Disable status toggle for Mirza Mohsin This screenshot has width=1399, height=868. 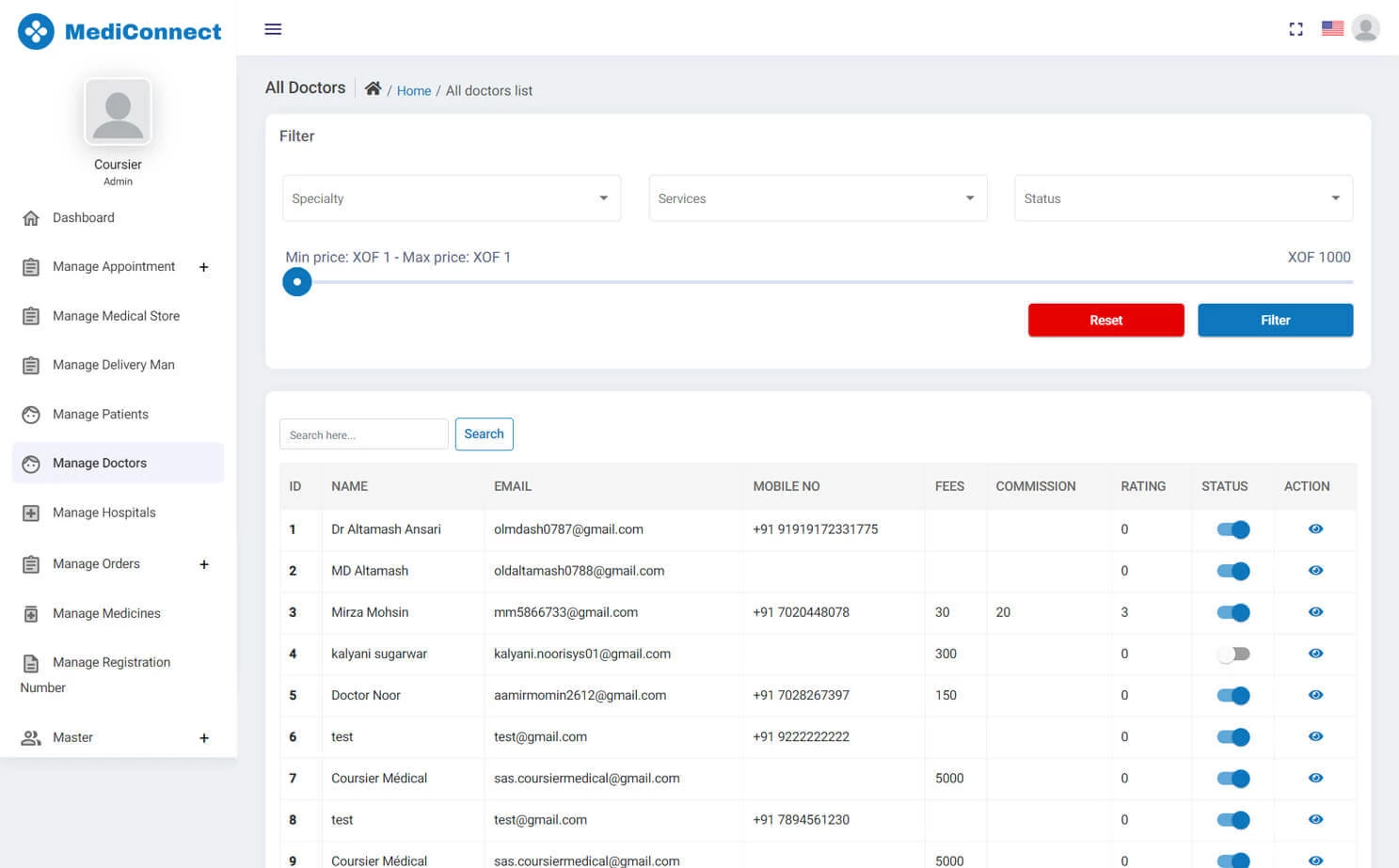pyautogui.click(x=1233, y=612)
